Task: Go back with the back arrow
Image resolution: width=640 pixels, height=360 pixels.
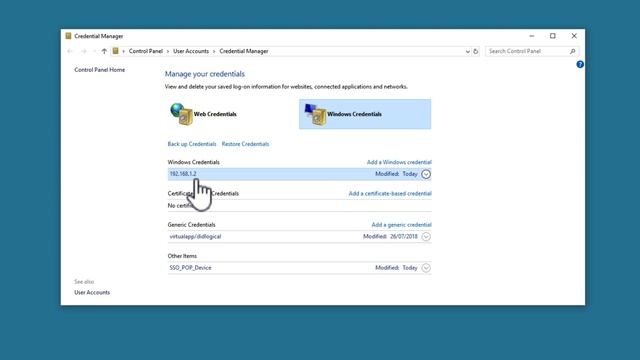Action: (70, 51)
